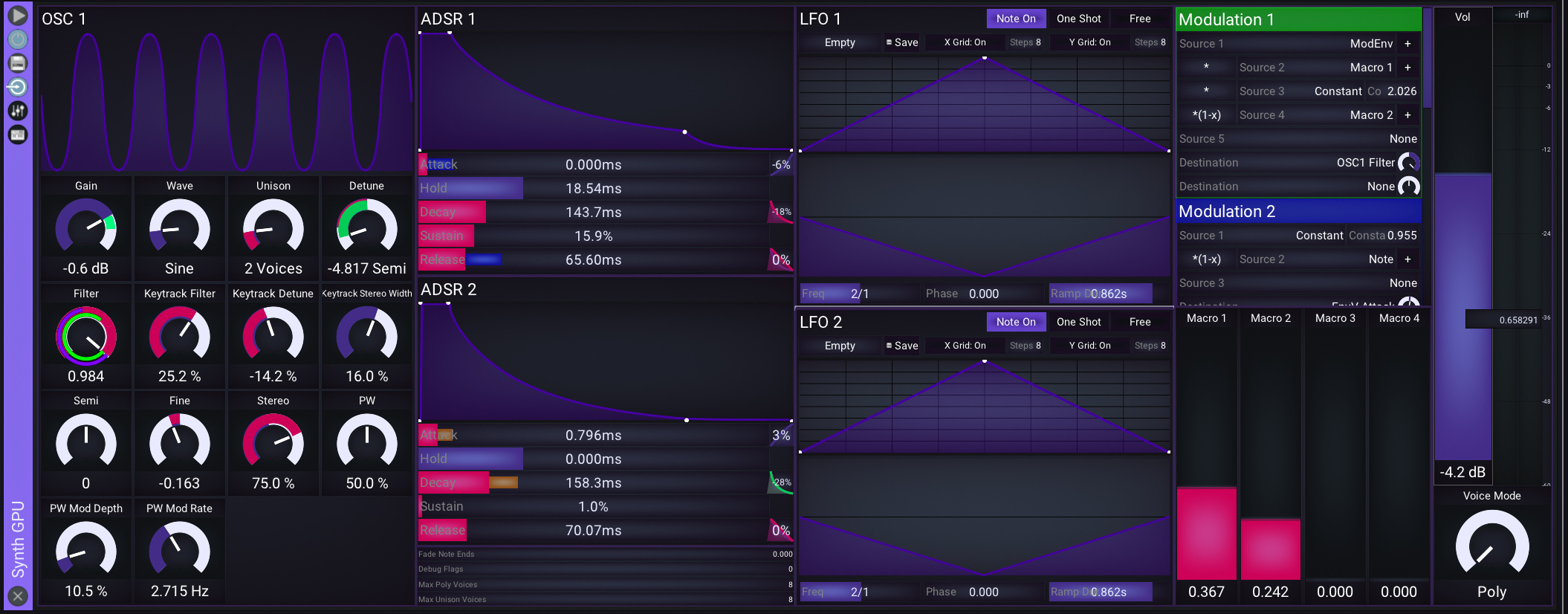Adjust the Vol slider at -4.2 dB

(1462, 245)
